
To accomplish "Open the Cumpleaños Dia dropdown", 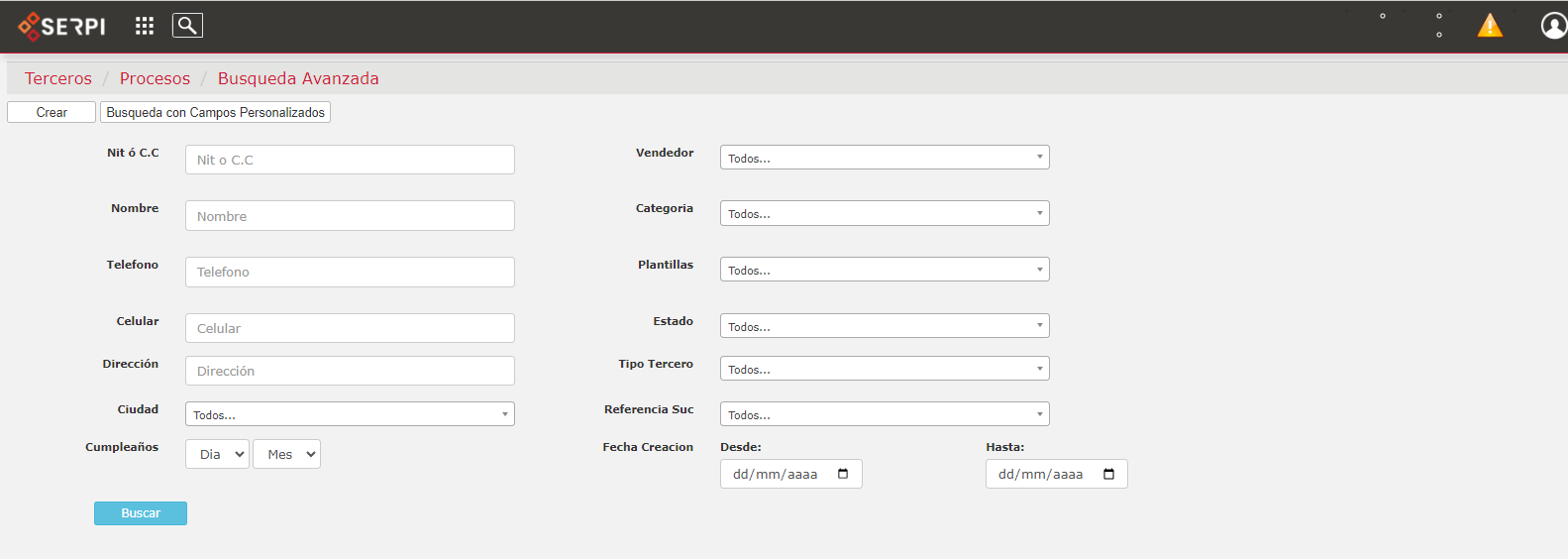I will click(x=217, y=454).
